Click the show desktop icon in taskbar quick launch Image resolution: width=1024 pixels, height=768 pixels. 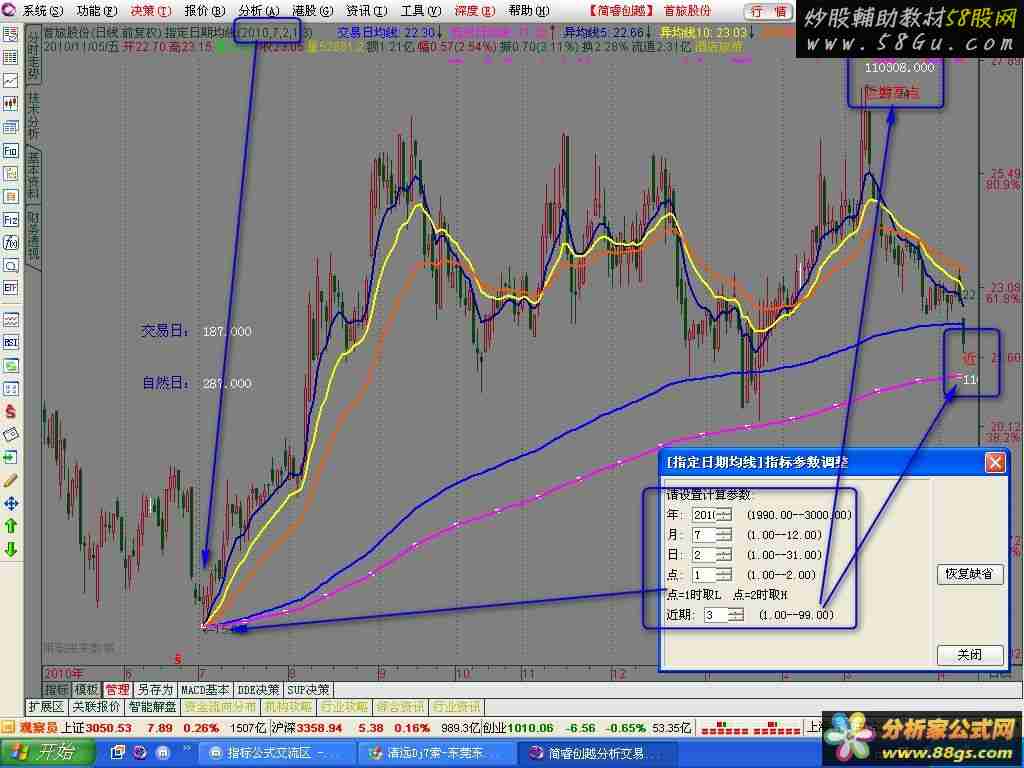pos(118,752)
